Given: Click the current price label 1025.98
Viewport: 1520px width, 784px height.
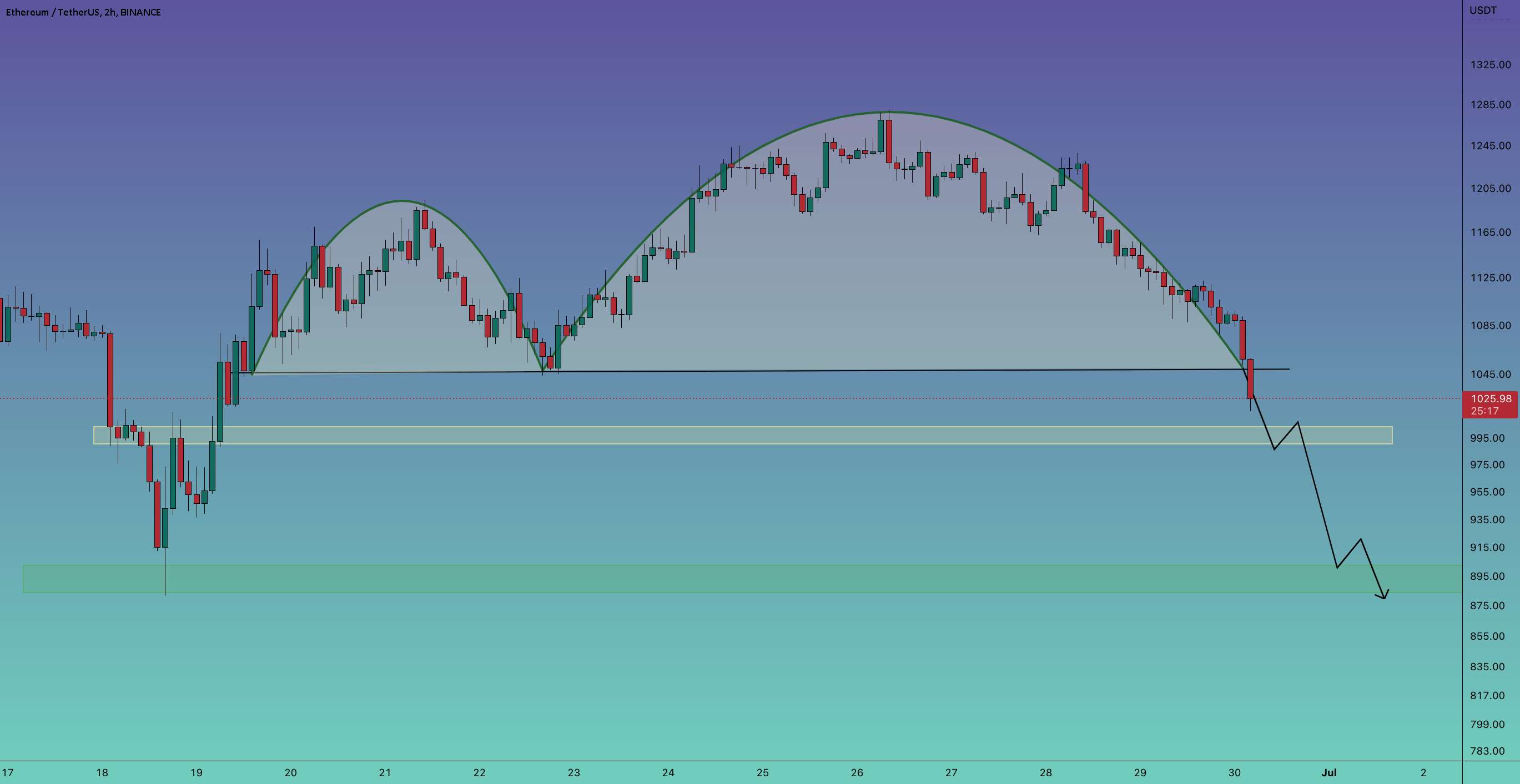Looking at the screenshot, I should 1491,399.
